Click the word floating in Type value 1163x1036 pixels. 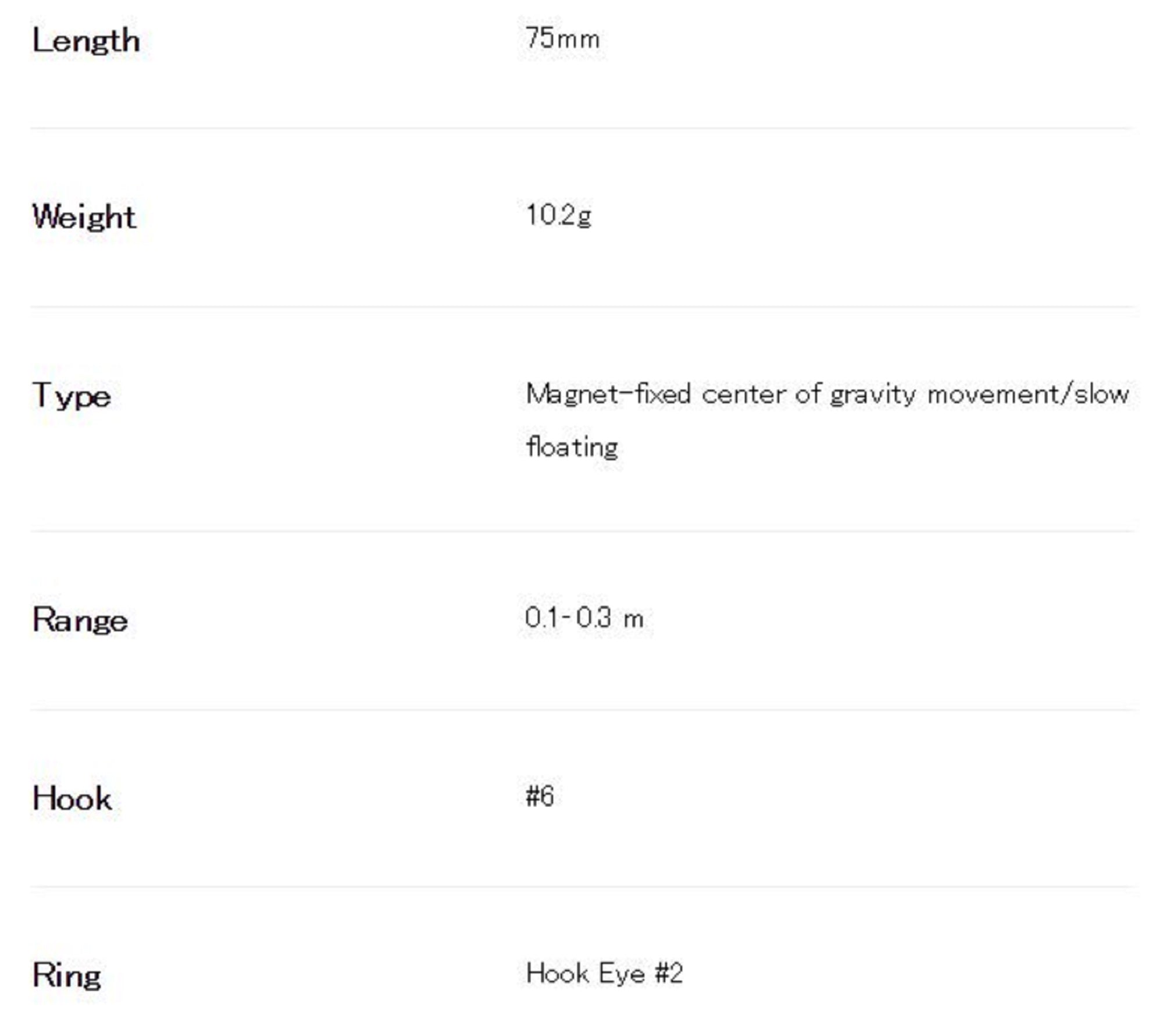(x=572, y=447)
